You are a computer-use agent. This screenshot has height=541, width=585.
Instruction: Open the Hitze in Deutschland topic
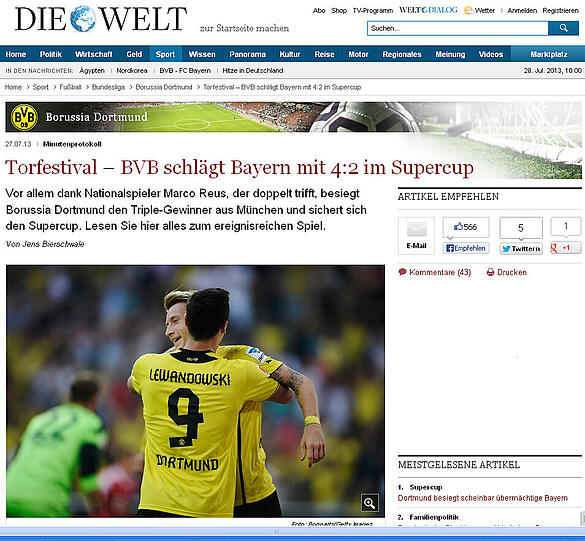pyautogui.click(x=253, y=71)
